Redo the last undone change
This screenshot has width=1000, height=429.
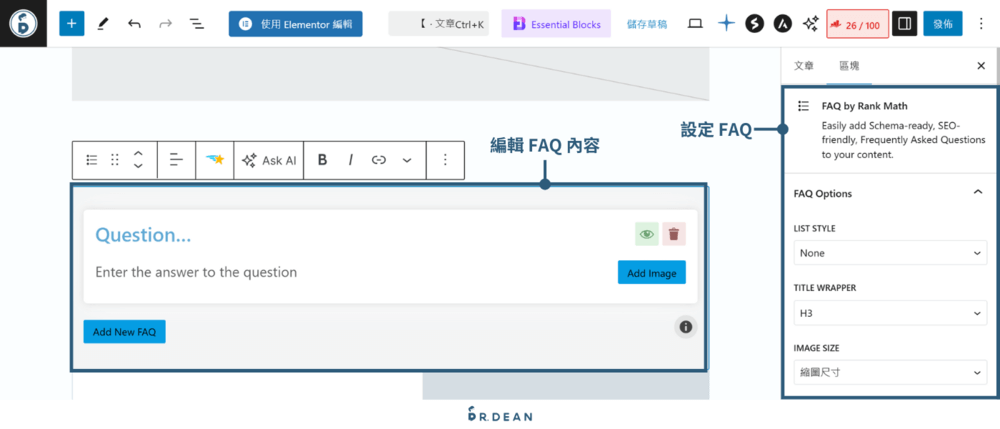[x=165, y=24]
